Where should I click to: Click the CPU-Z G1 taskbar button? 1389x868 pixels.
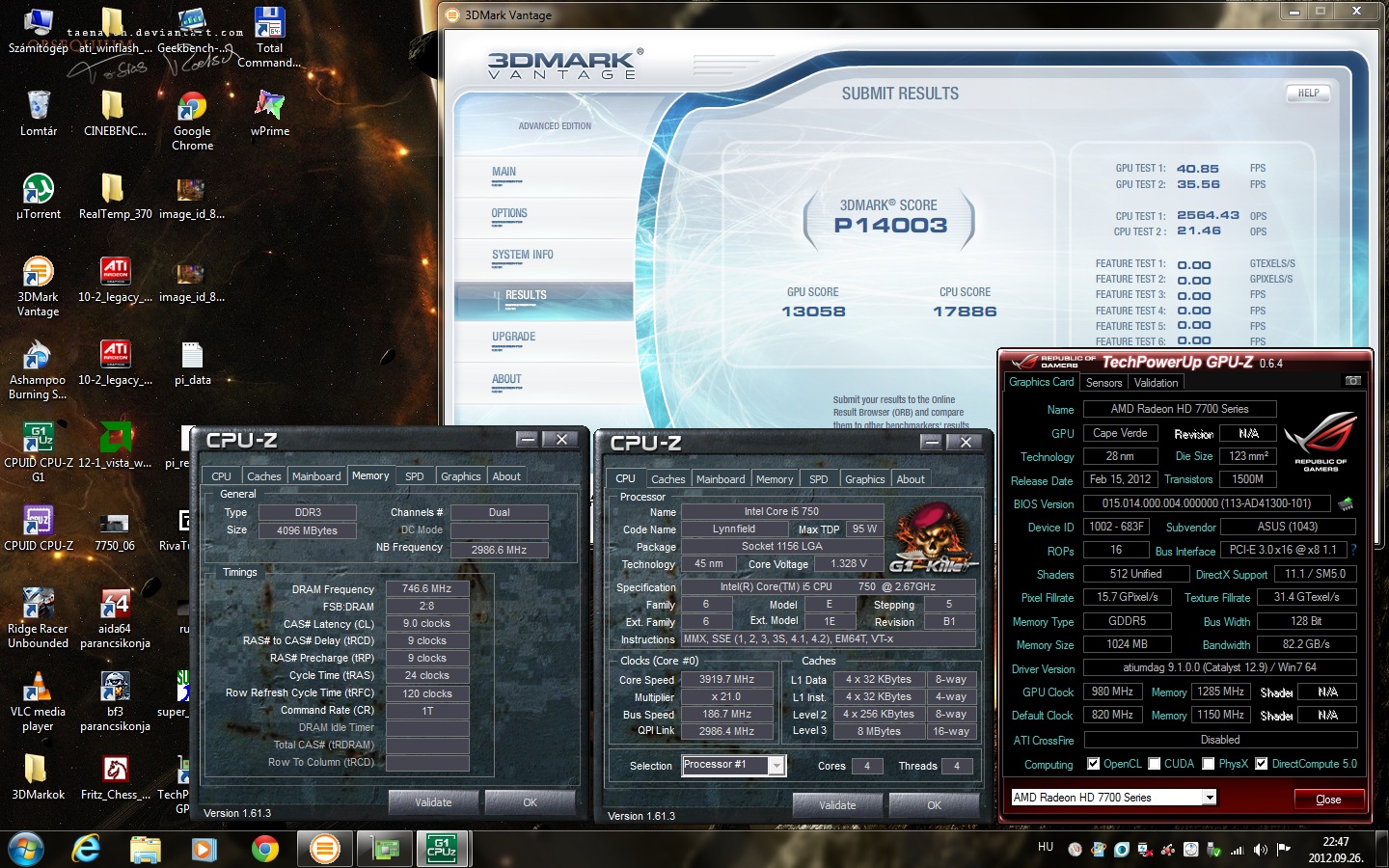(x=442, y=849)
